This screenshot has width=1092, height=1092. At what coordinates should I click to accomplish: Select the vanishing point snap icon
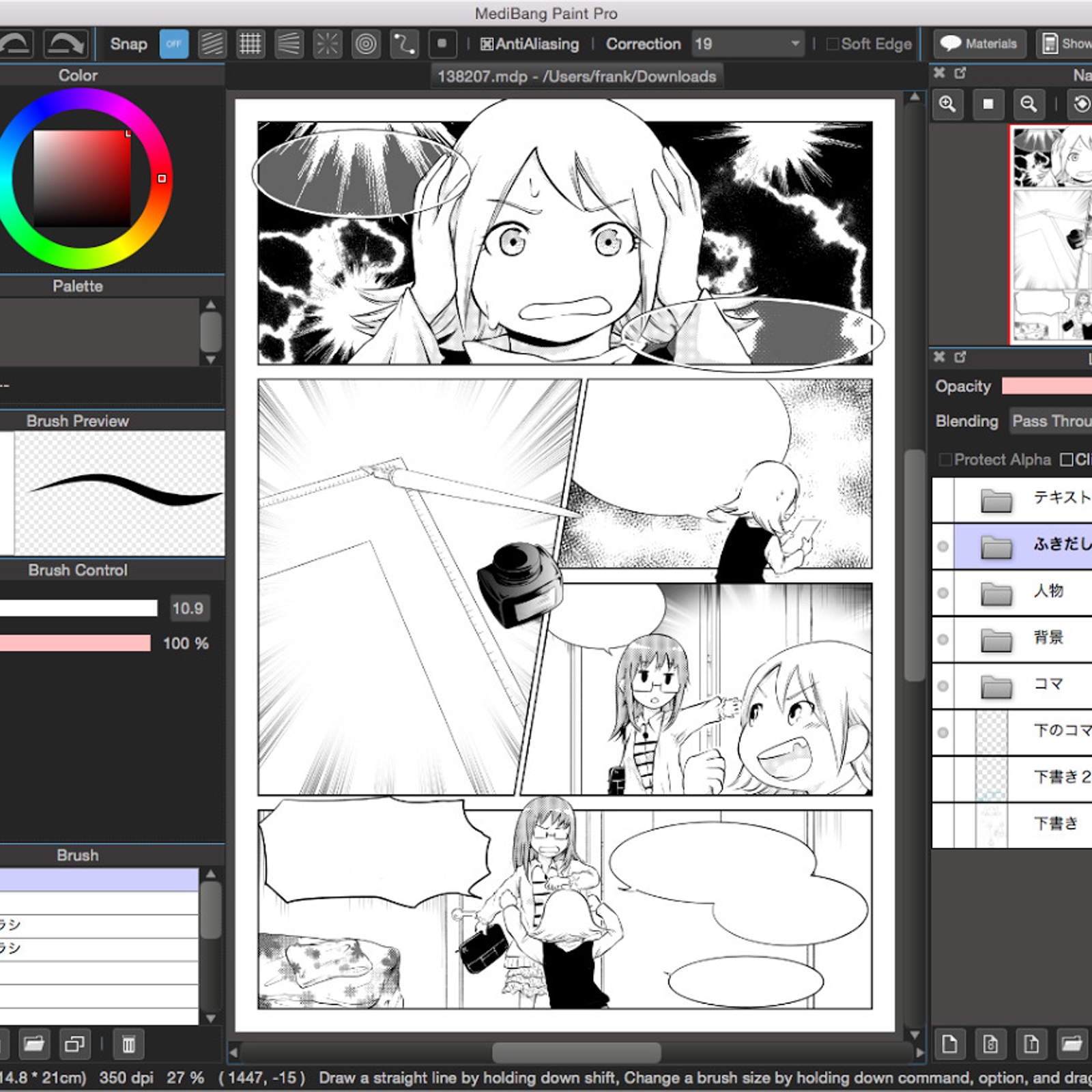289,44
